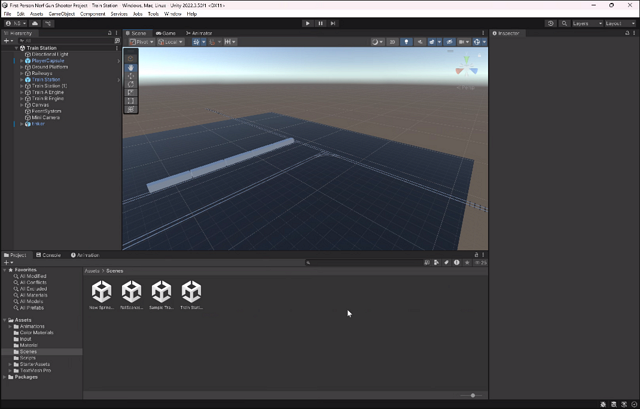The height and width of the screenshot is (409, 640).
Task: Click the Step frame button
Action: point(333,23)
